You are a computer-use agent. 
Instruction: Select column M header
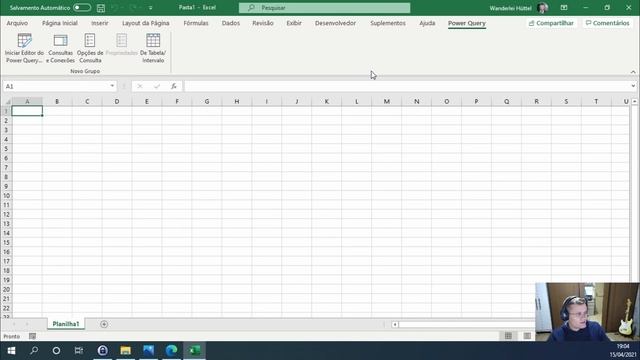pos(387,101)
